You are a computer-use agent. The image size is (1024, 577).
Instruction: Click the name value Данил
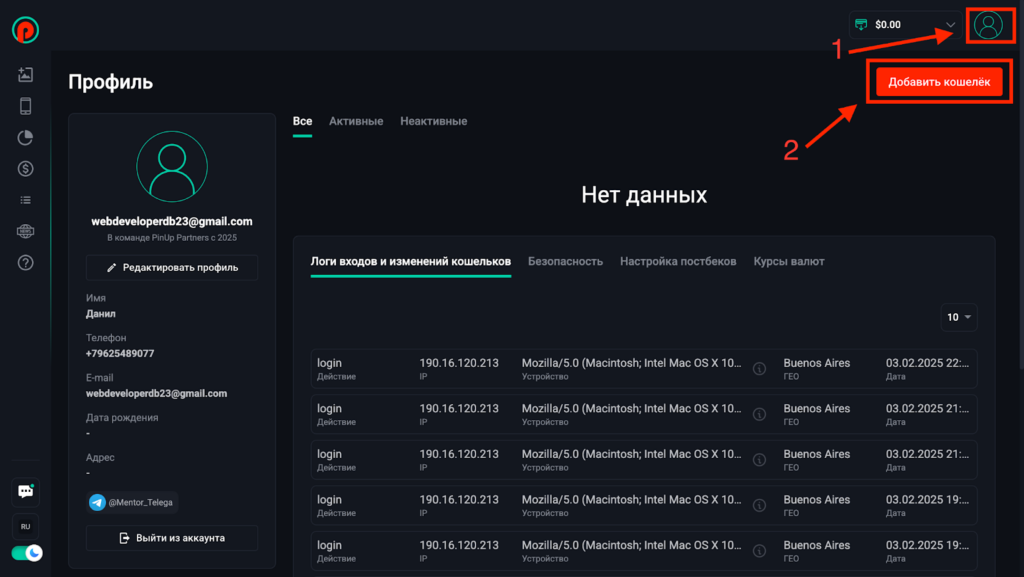(101, 314)
